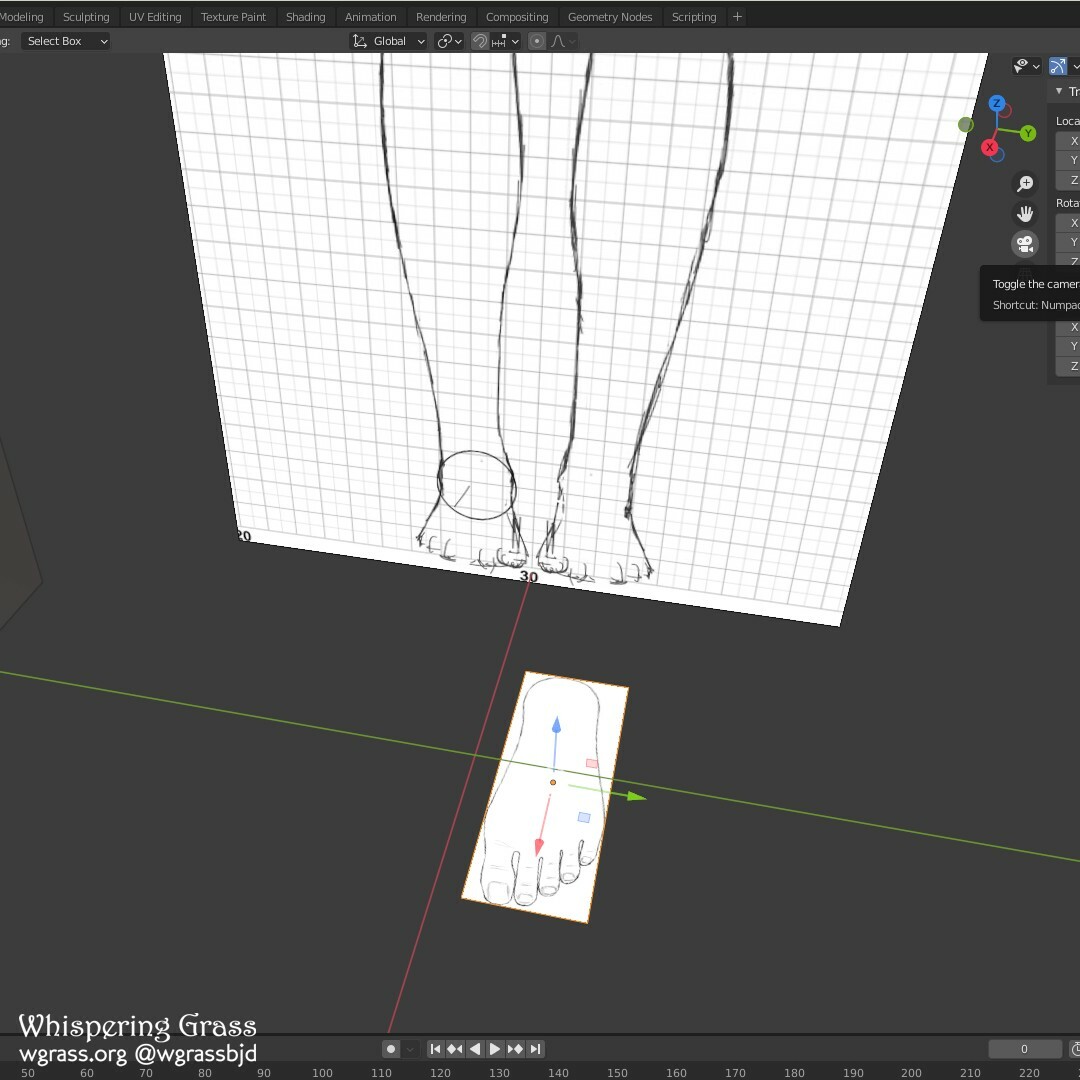The height and width of the screenshot is (1080, 1080).
Task: Switch to the Rendering workspace tab
Action: click(x=441, y=17)
